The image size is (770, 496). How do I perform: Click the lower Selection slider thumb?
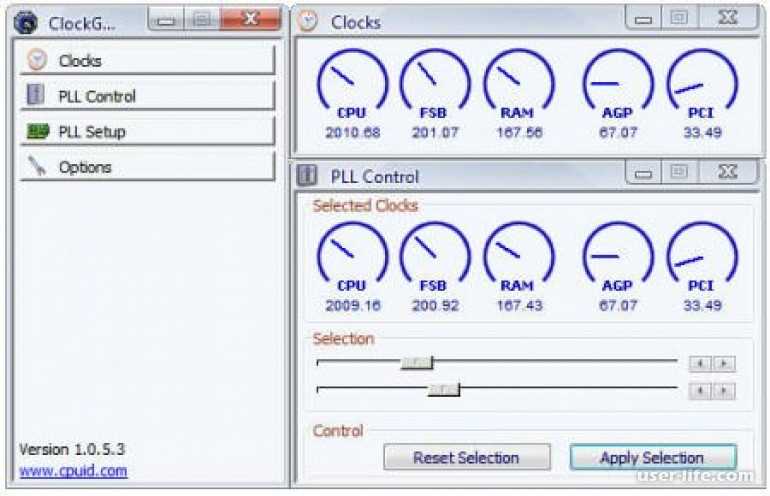[x=444, y=389]
